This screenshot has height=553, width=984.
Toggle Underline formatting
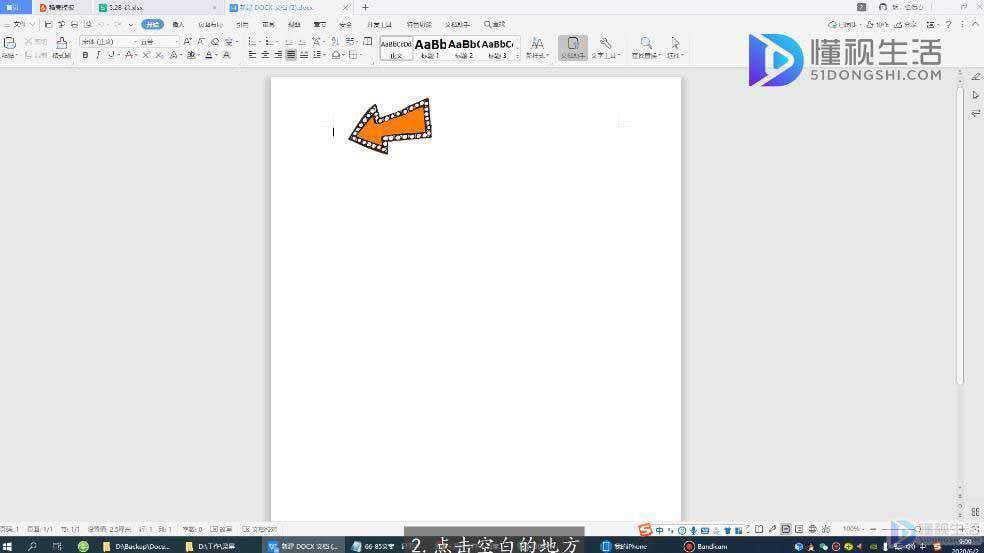point(111,55)
